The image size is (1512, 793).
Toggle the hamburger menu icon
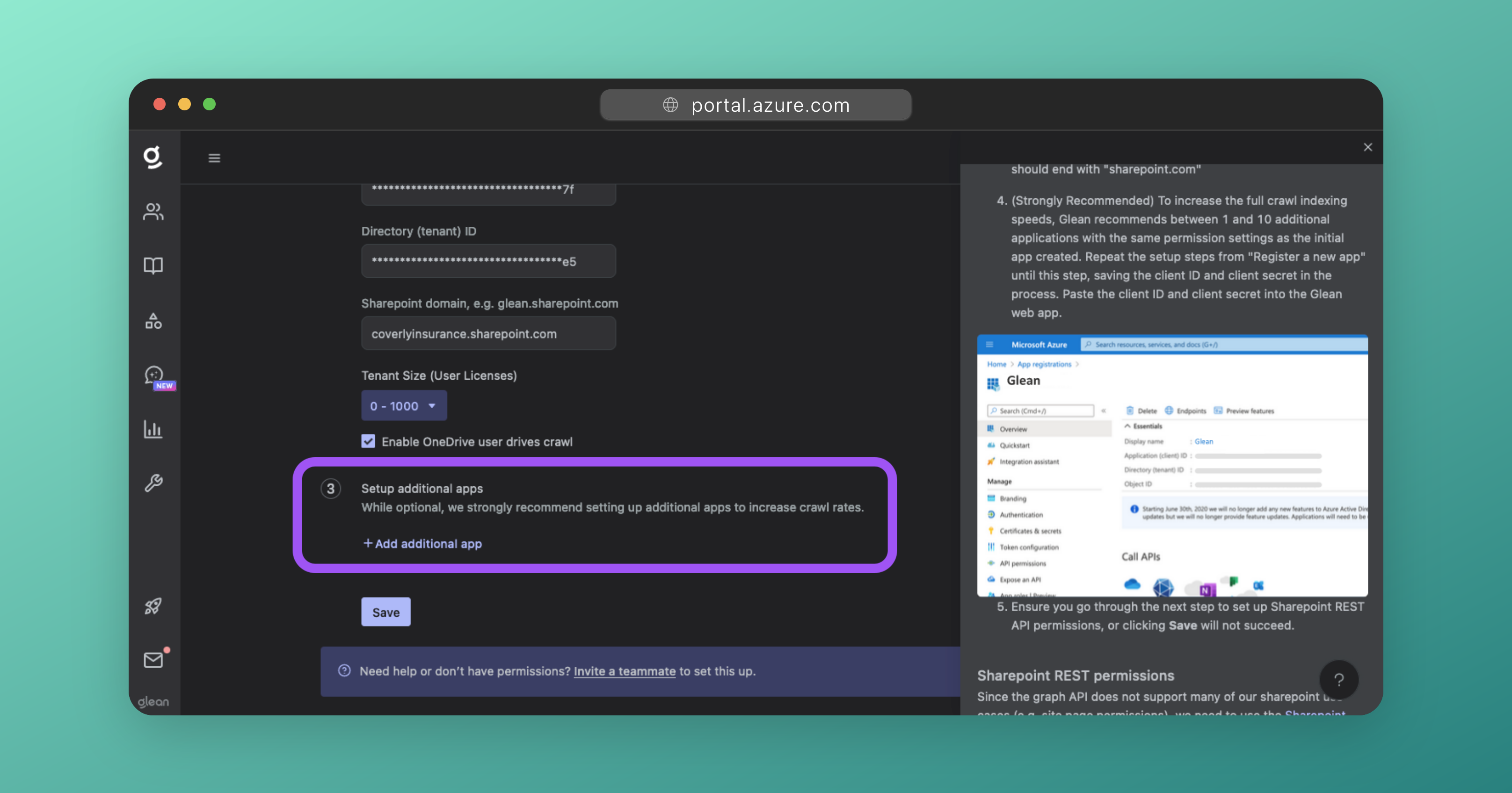tap(214, 159)
